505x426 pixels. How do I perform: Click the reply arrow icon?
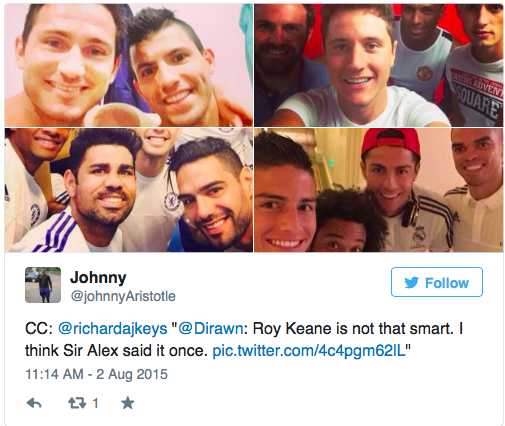[34, 403]
